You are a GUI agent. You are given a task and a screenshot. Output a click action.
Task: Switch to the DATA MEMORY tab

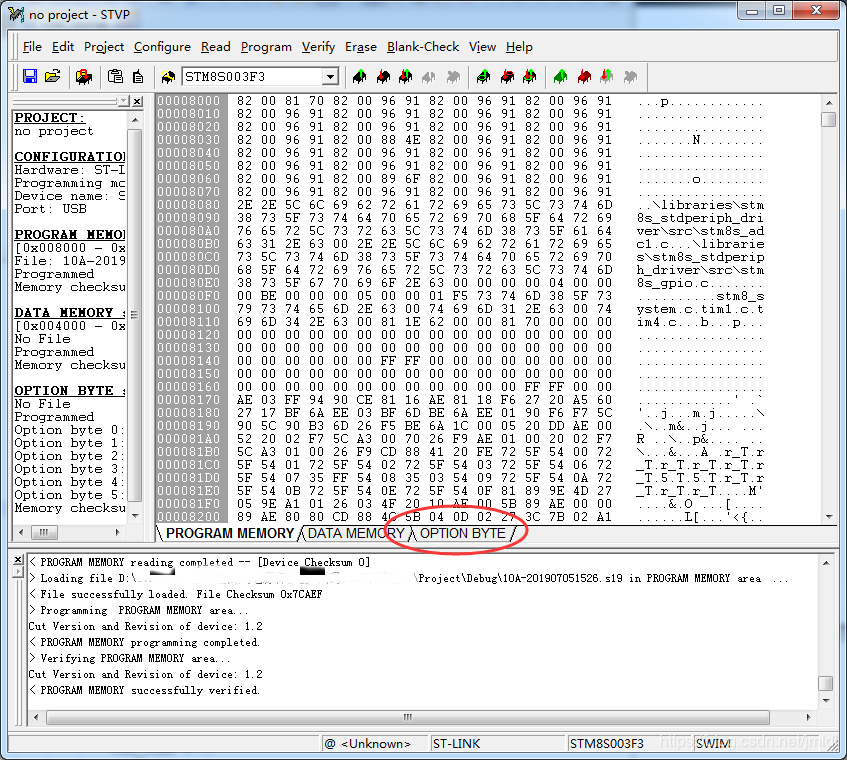356,533
